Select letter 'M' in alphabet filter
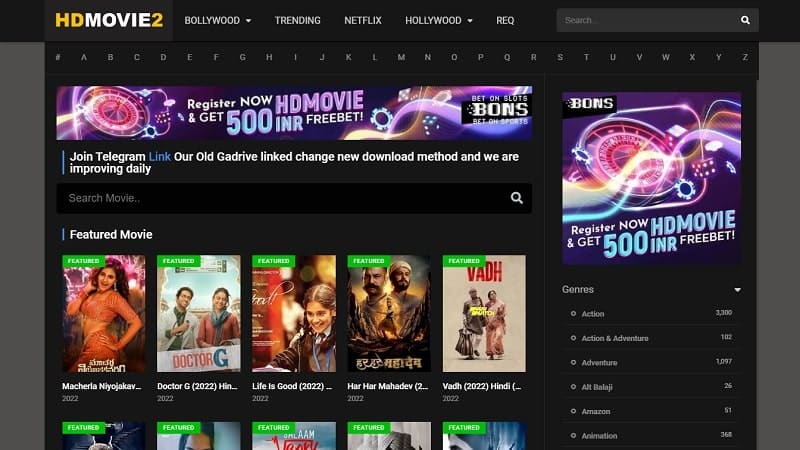The width and height of the screenshot is (800, 450). coord(401,57)
